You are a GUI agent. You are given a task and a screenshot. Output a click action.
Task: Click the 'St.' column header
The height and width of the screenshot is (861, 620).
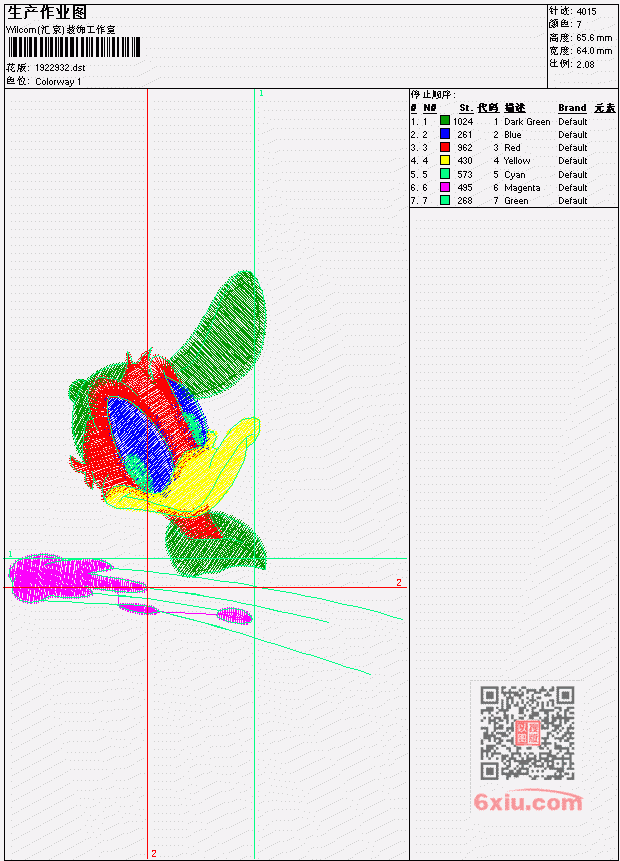pyautogui.click(x=466, y=108)
